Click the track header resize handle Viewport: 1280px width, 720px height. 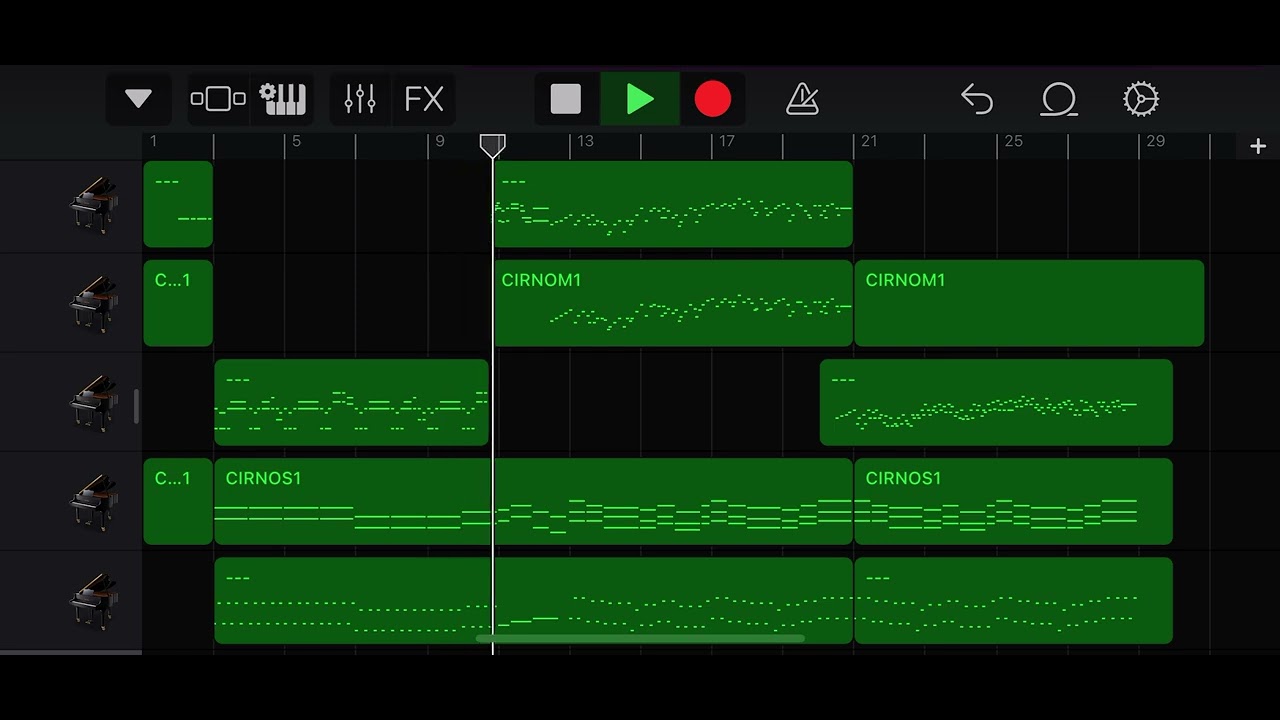136,406
